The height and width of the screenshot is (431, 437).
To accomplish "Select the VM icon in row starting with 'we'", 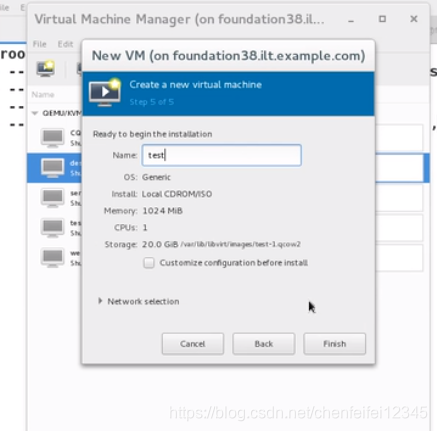I will pos(52,258).
